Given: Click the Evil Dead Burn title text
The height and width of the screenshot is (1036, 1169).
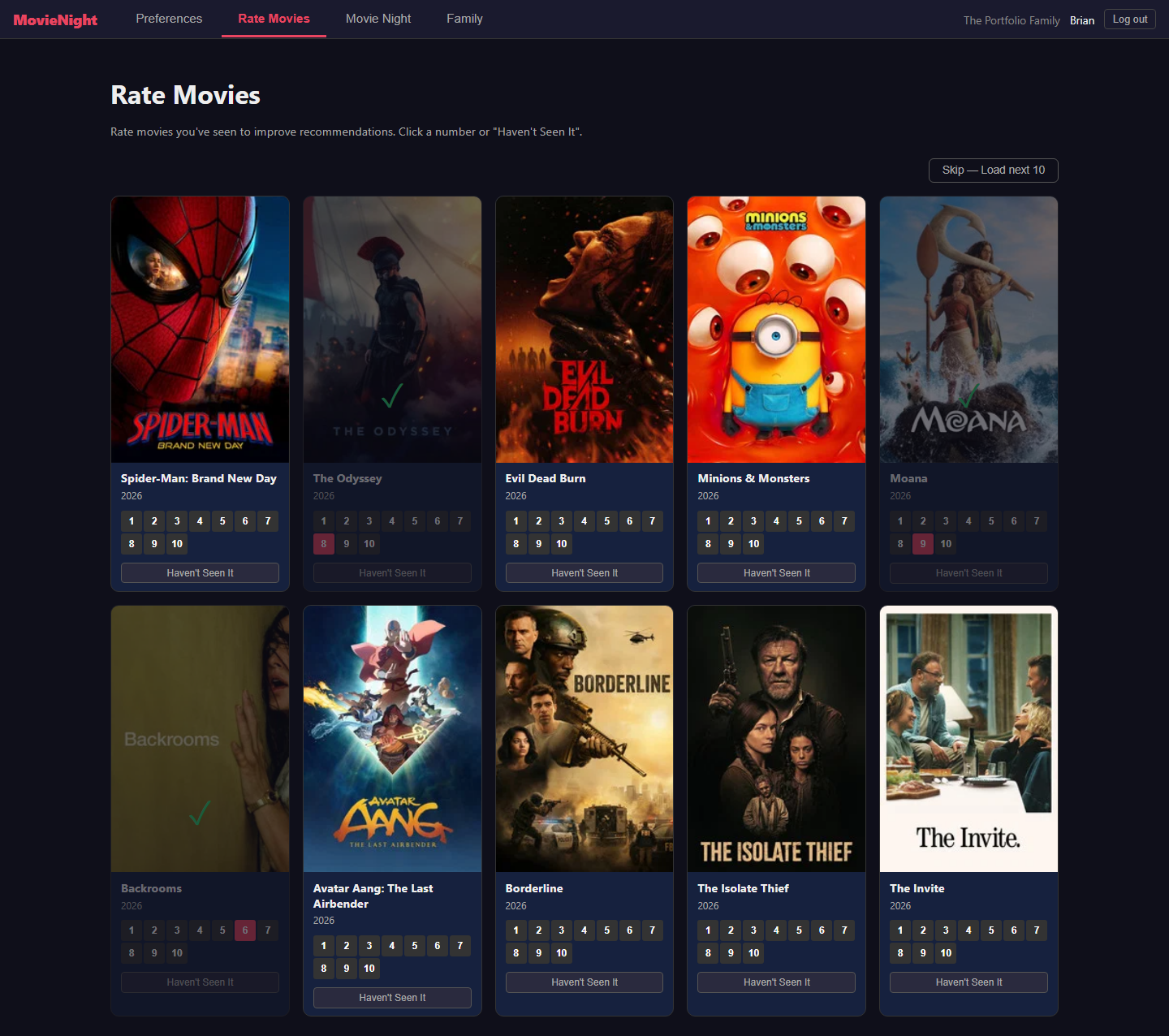Looking at the screenshot, I should (x=546, y=478).
